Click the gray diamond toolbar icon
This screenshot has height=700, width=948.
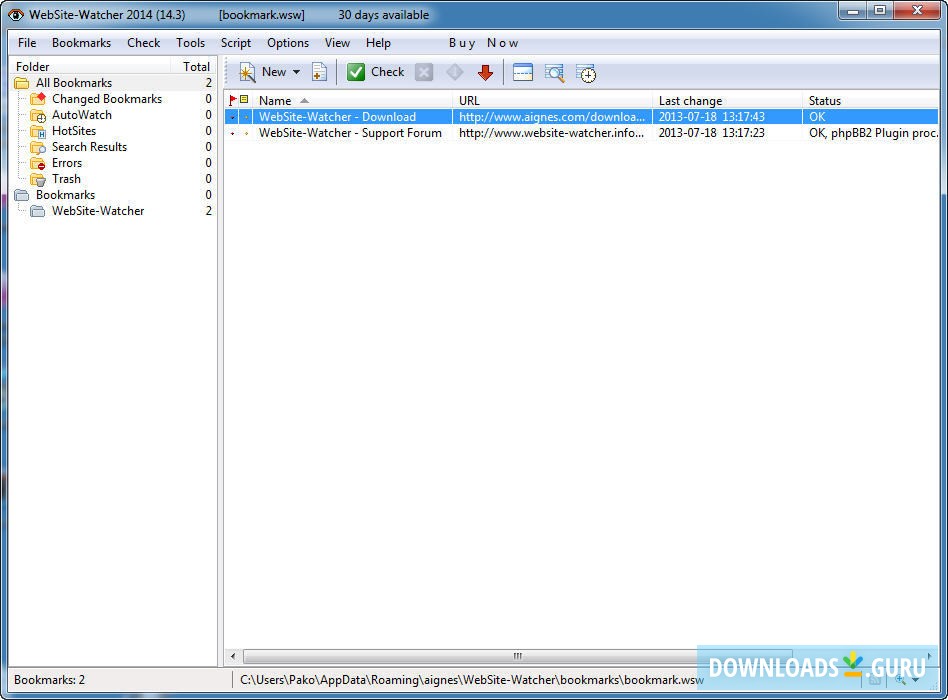(455, 73)
